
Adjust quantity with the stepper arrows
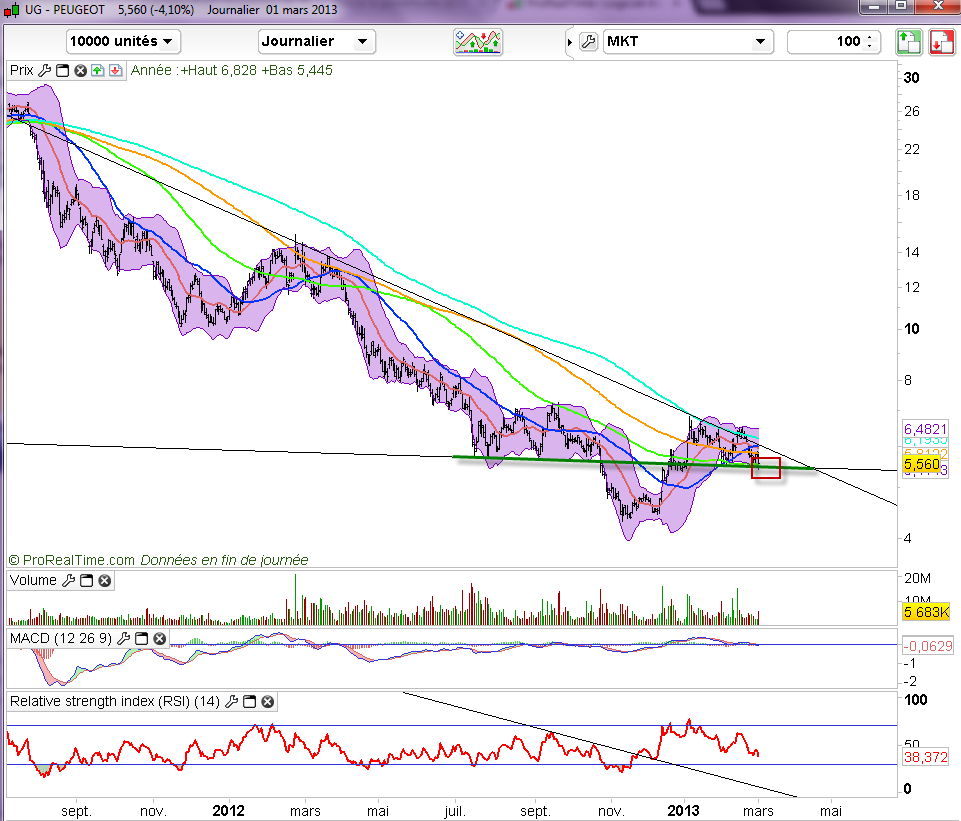870,42
